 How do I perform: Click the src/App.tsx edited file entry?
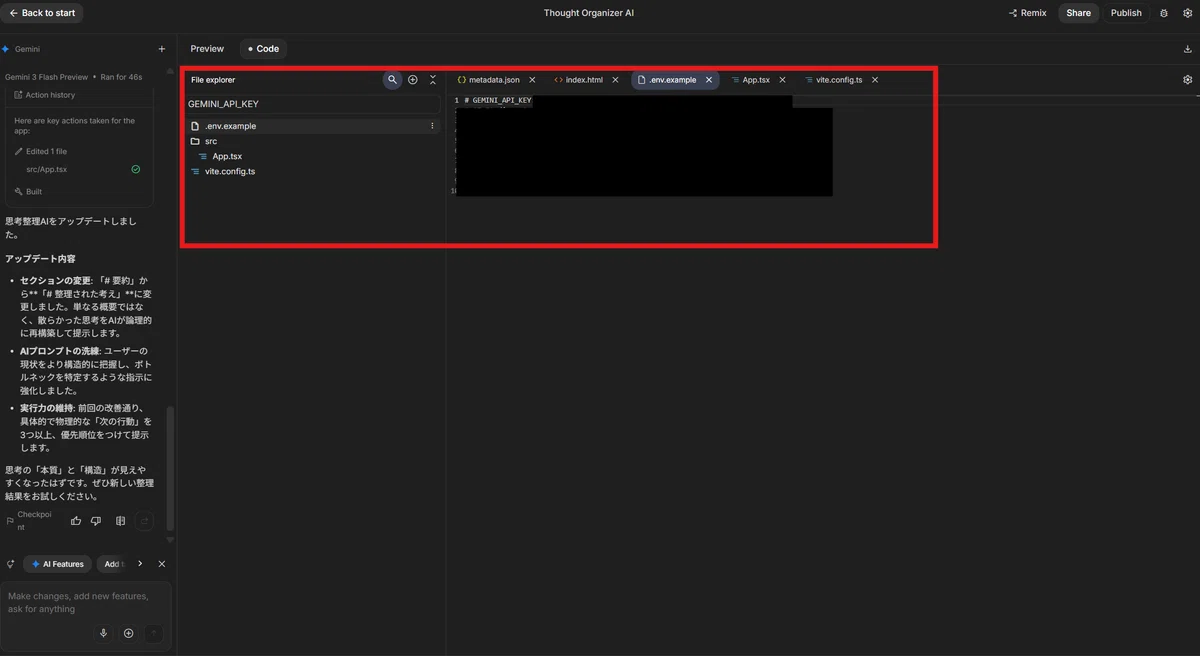(46, 169)
